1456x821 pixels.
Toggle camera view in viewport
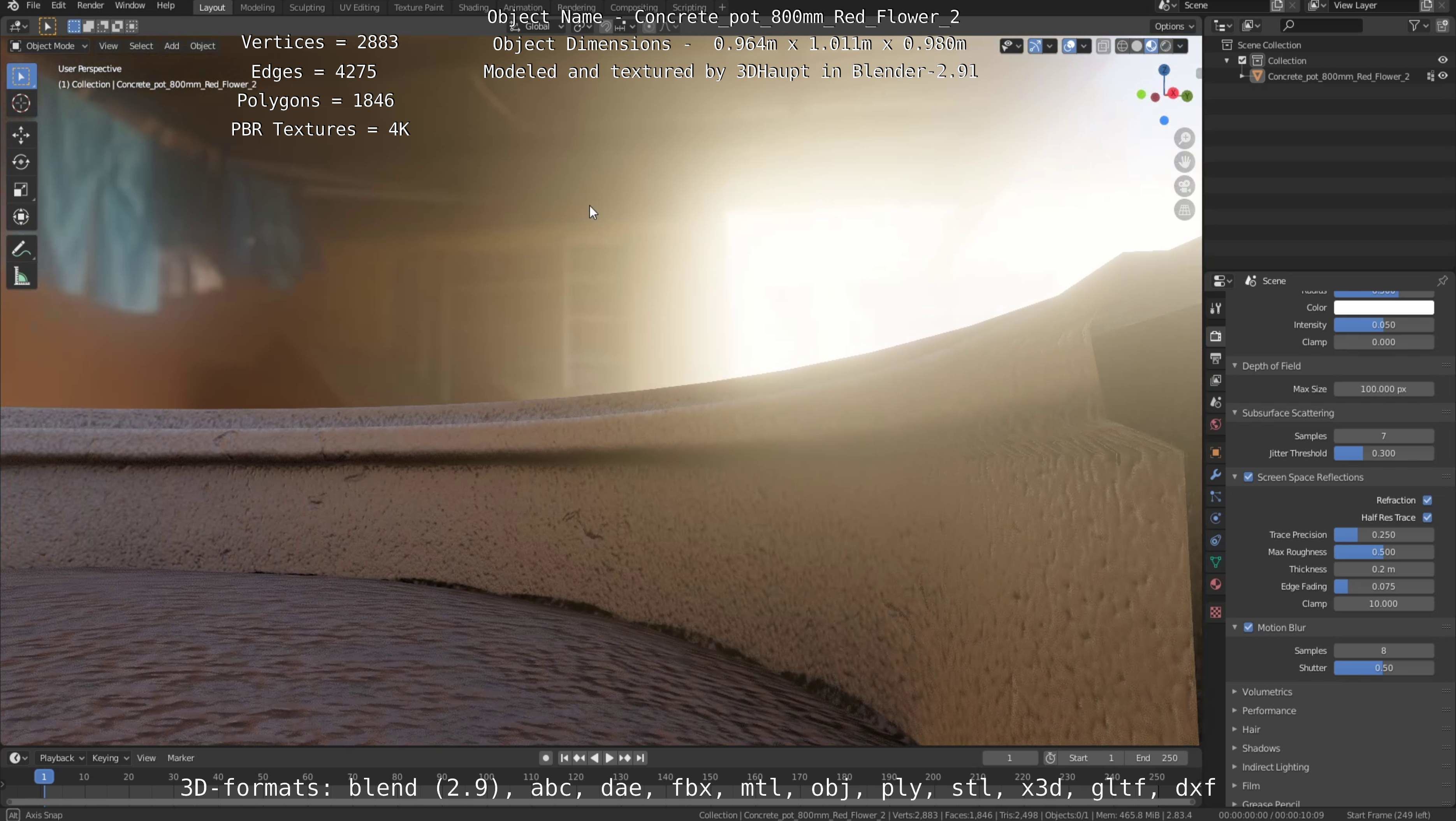(1184, 186)
